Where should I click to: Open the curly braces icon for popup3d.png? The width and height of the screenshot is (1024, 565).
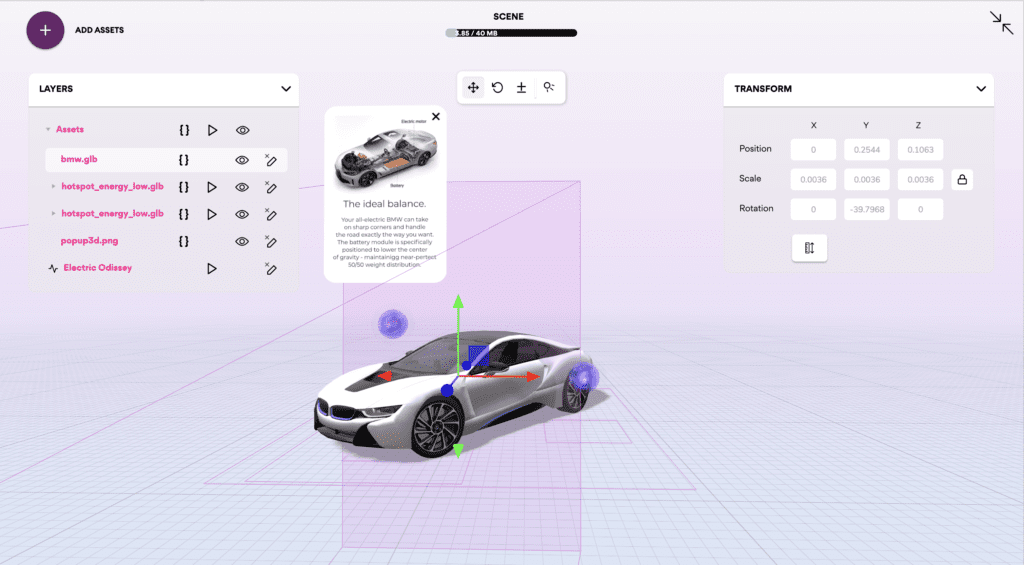pyautogui.click(x=184, y=241)
